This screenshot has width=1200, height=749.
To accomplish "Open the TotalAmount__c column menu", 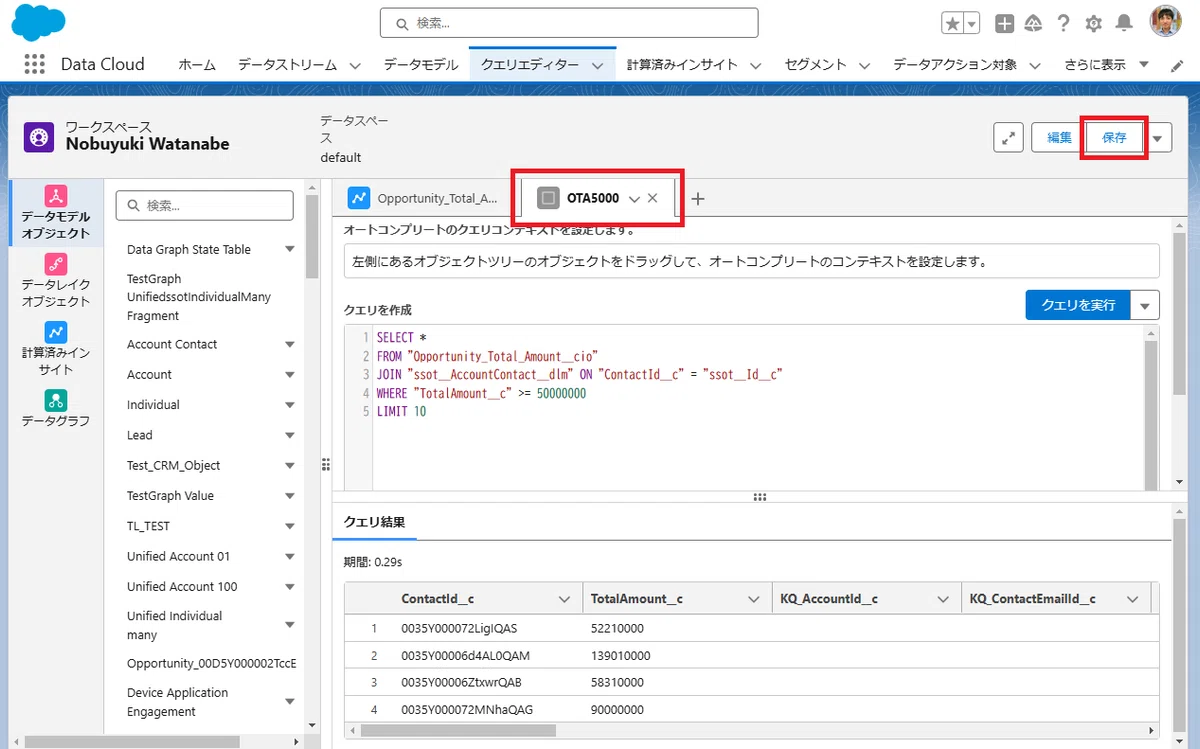I will coord(753,599).
